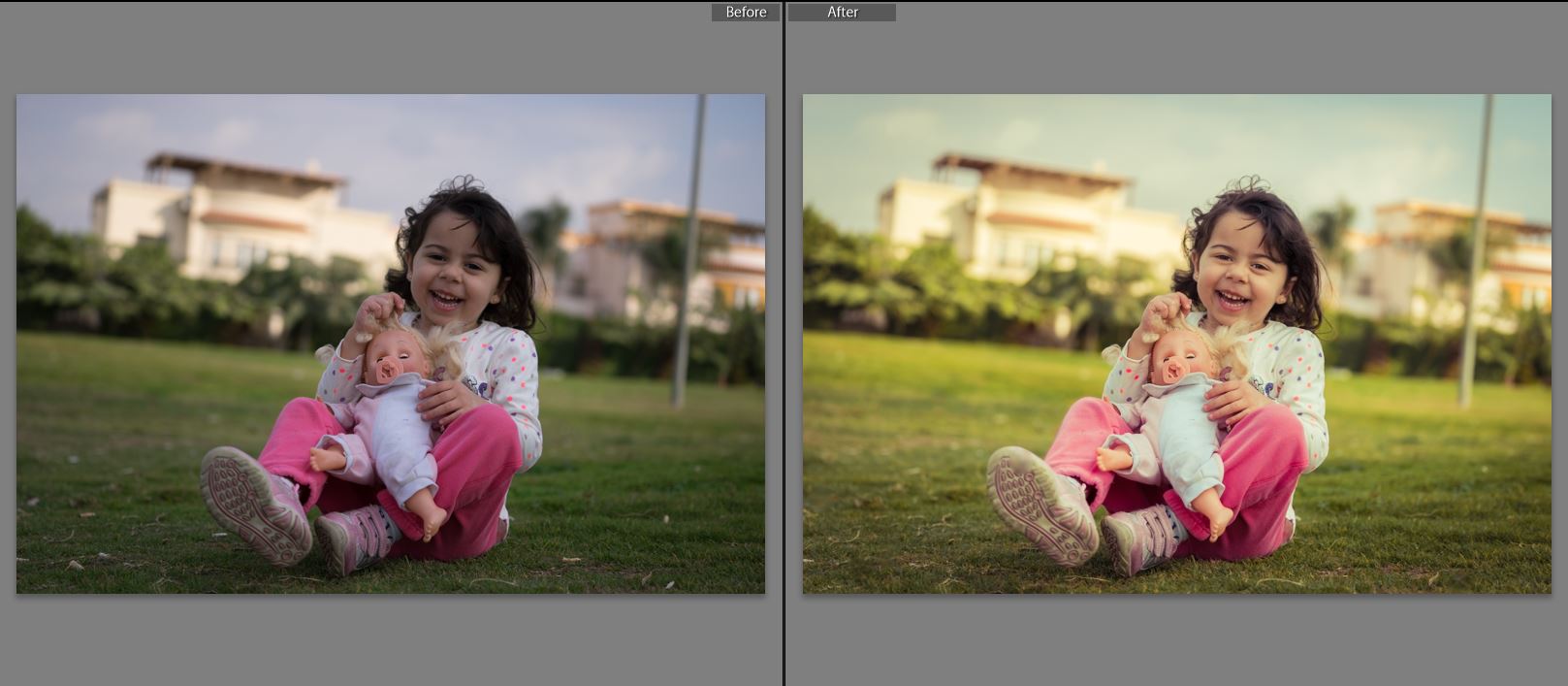Select the doll's white outfit in After photo
Image resolution: width=1568 pixels, height=686 pixels.
[x=1184, y=437]
